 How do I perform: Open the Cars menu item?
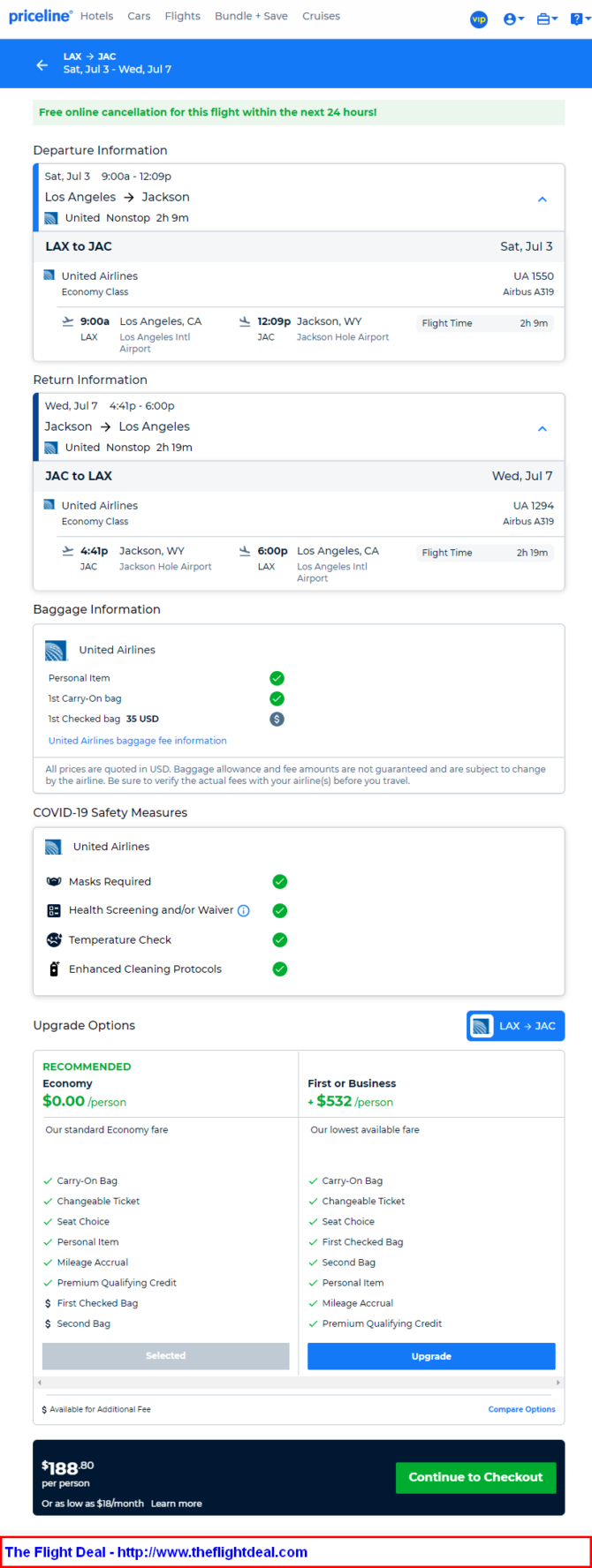tap(139, 16)
